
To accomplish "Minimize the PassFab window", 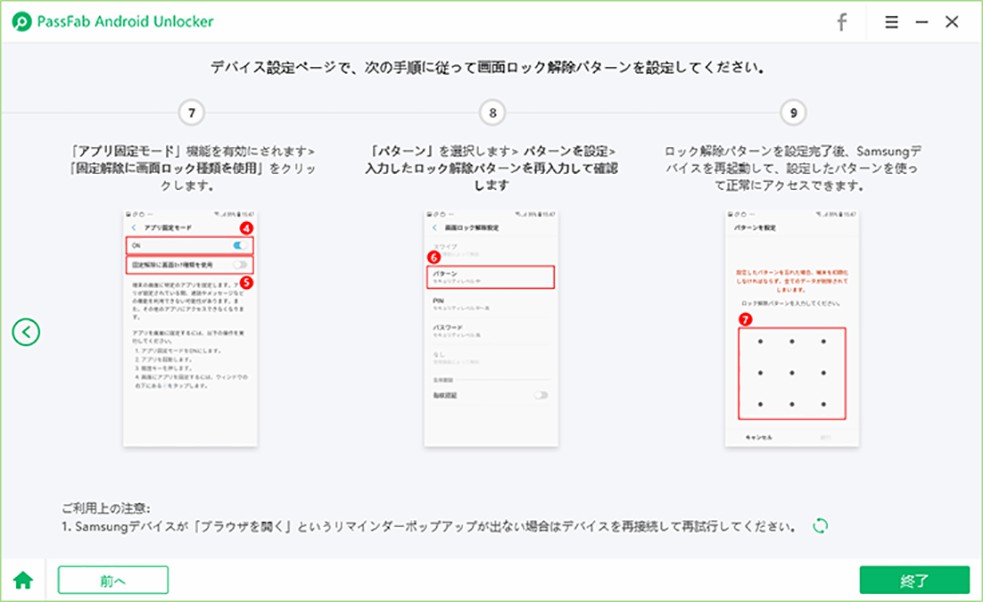I will (921, 22).
